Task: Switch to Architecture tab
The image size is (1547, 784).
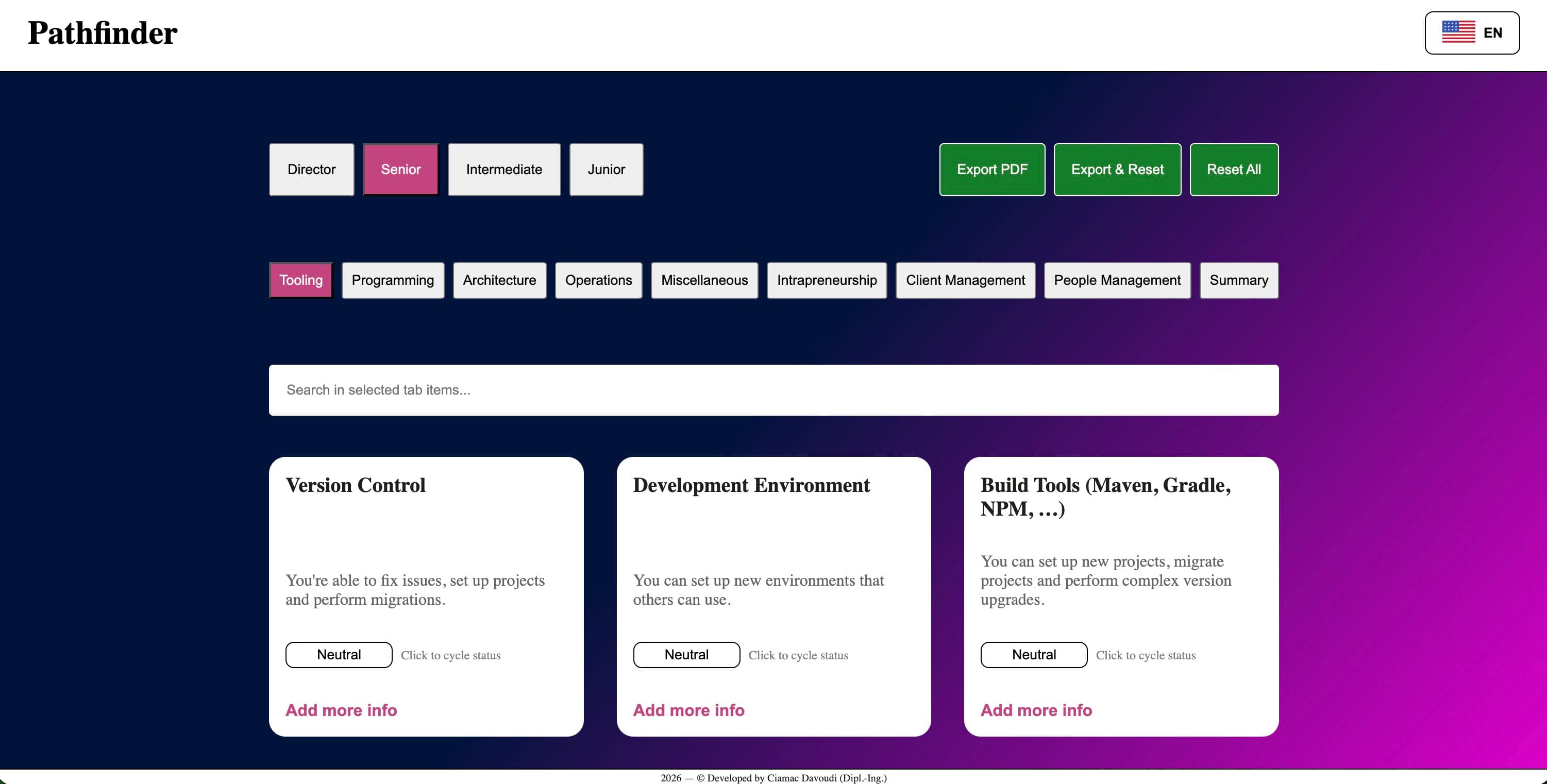Action: tap(499, 280)
